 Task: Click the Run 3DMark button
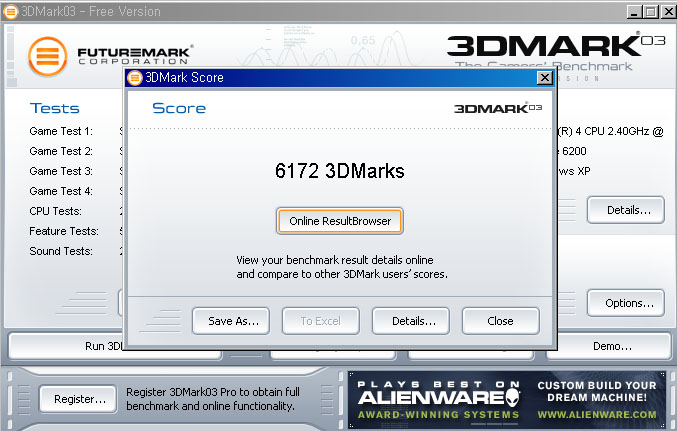[115, 346]
